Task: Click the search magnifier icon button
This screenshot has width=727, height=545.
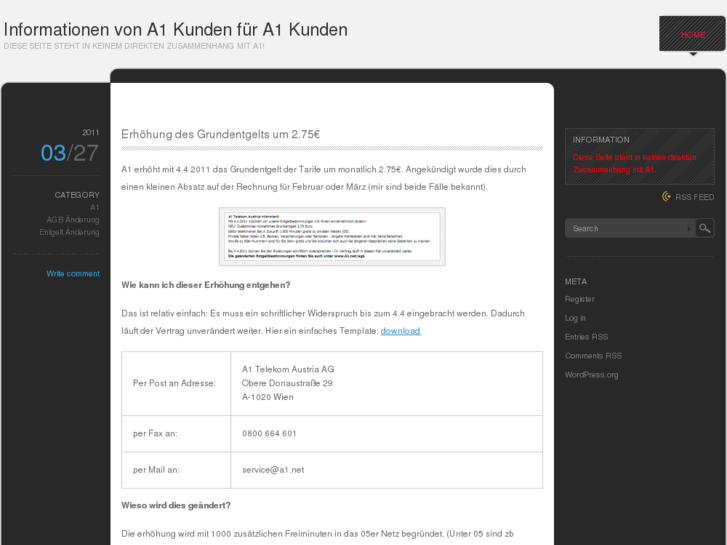Action: (x=704, y=228)
